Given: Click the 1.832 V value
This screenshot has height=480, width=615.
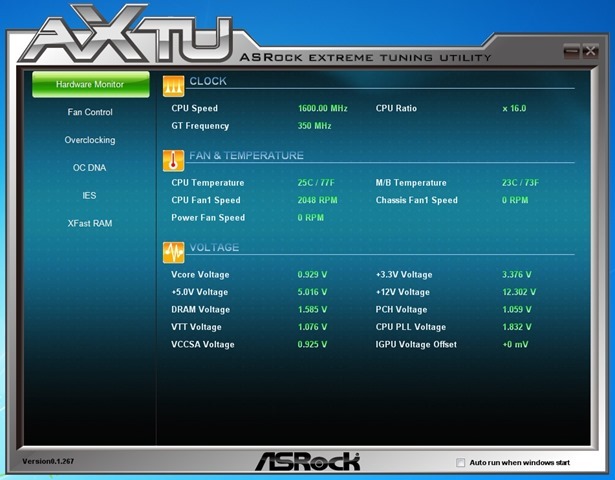Looking at the screenshot, I should (x=517, y=327).
